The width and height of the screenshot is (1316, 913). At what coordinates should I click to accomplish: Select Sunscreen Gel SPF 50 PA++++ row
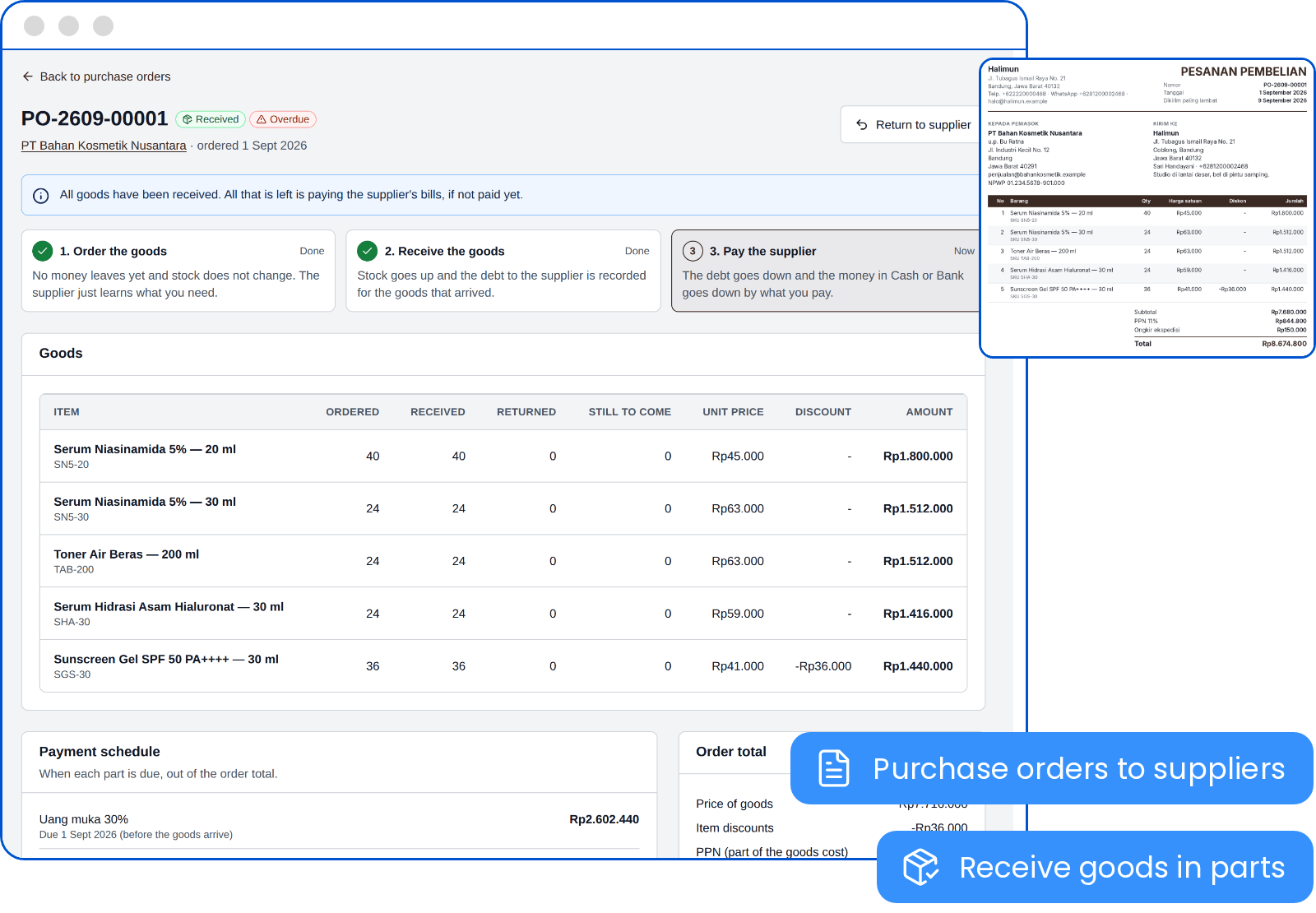tap(503, 666)
